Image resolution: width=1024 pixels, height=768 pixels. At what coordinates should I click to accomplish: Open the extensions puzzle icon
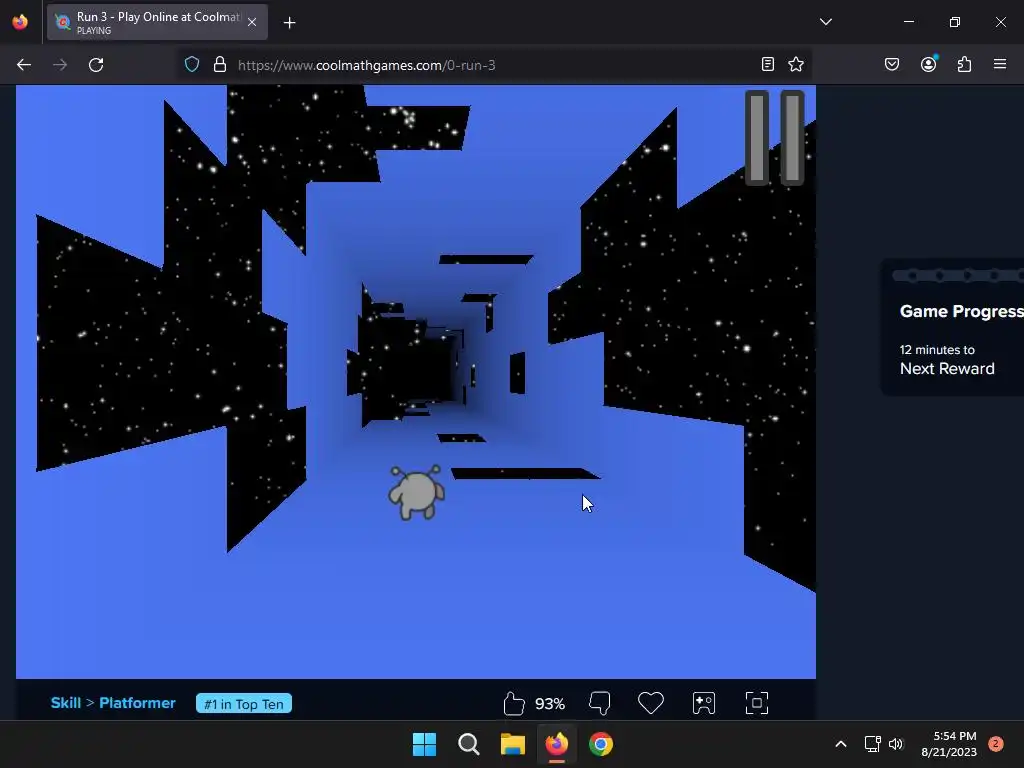pyautogui.click(x=964, y=64)
